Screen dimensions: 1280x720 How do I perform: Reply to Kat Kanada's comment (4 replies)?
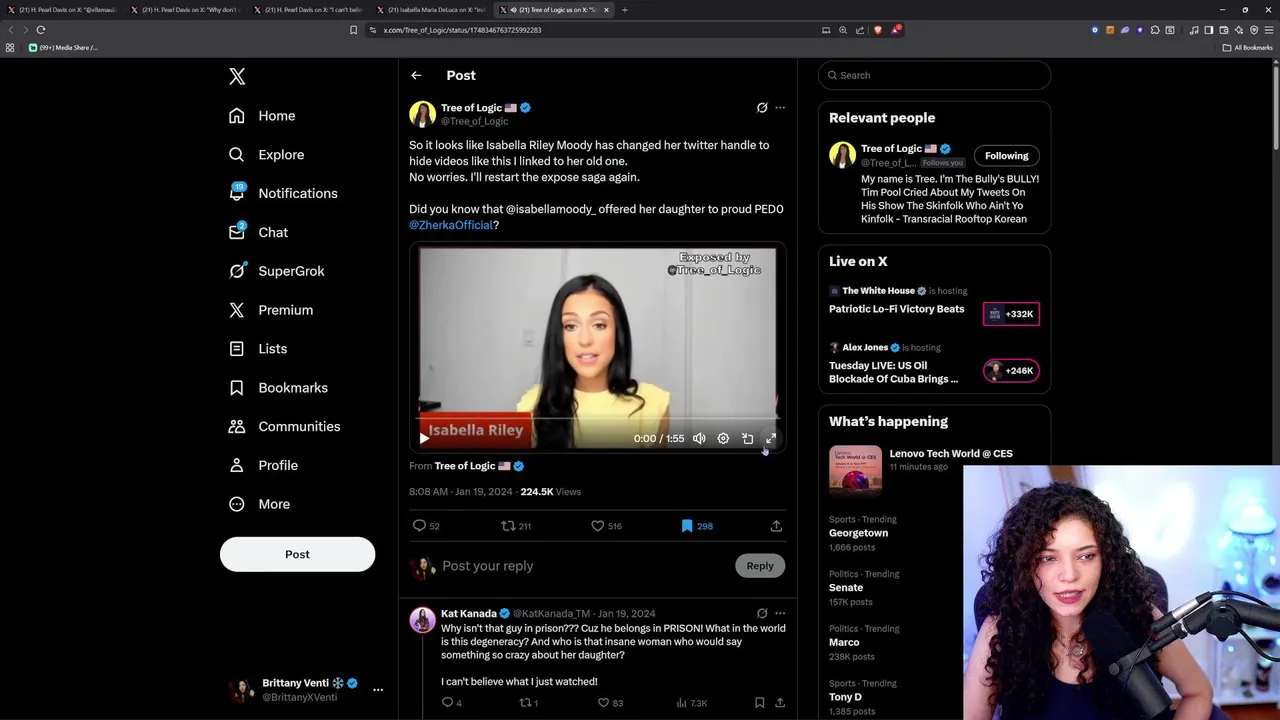pyautogui.click(x=452, y=703)
